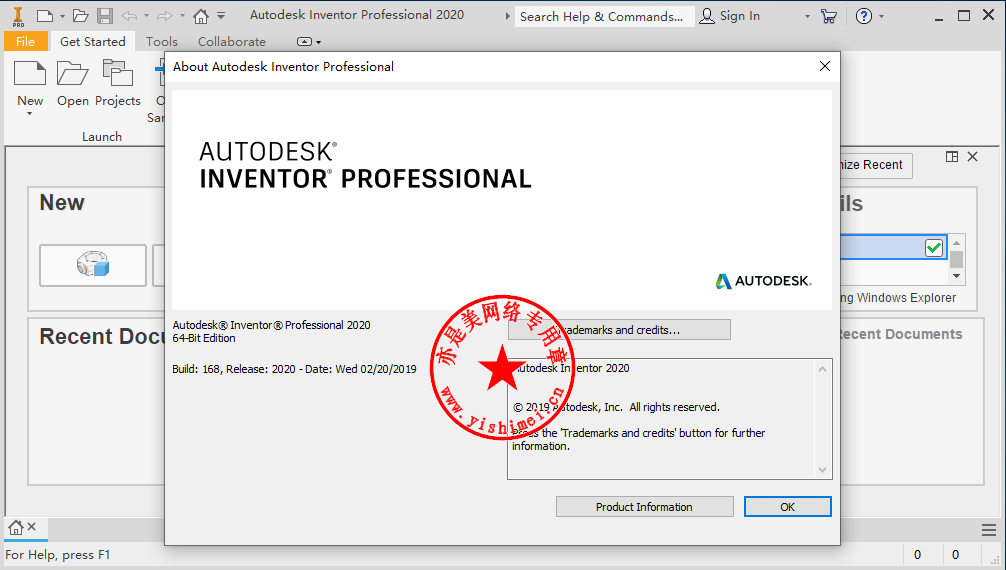Click the Open ribbon button
The image size is (1006, 570).
coord(72,83)
